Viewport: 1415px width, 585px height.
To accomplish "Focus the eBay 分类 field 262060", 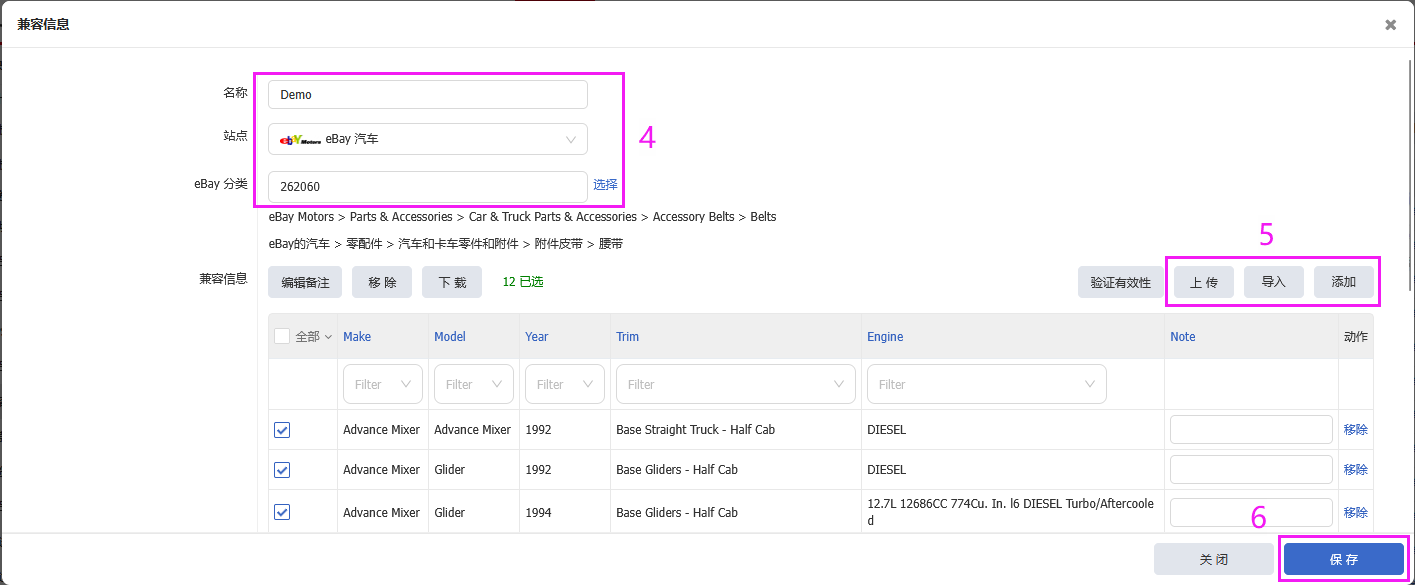I will pyautogui.click(x=428, y=187).
